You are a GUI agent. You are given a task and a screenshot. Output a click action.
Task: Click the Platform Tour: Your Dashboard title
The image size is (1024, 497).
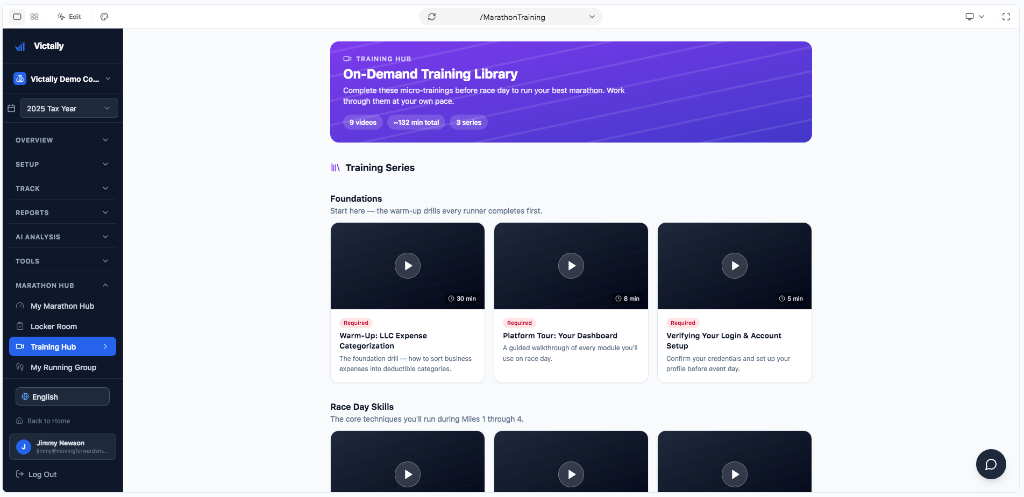560,336
